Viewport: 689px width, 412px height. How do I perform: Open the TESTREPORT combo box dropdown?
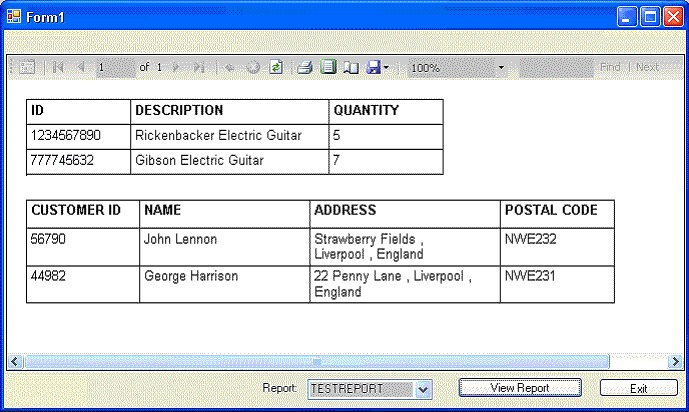423,389
